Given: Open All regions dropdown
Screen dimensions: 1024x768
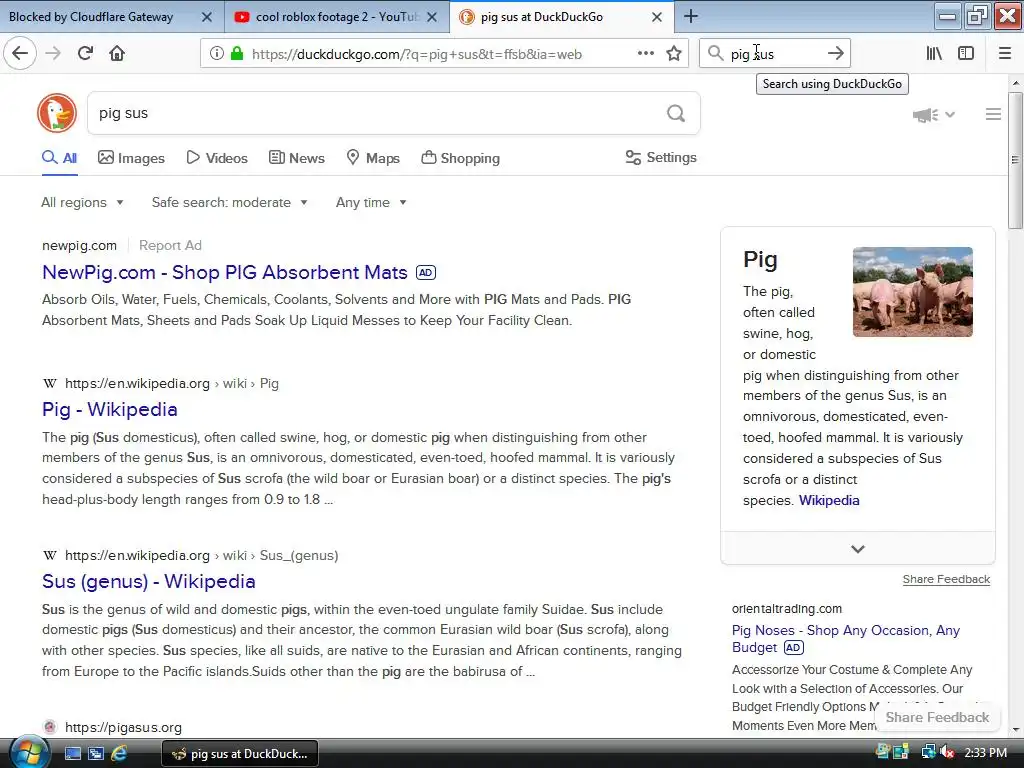Looking at the screenshot, I should pyautogui.click(x=82, y=202).
